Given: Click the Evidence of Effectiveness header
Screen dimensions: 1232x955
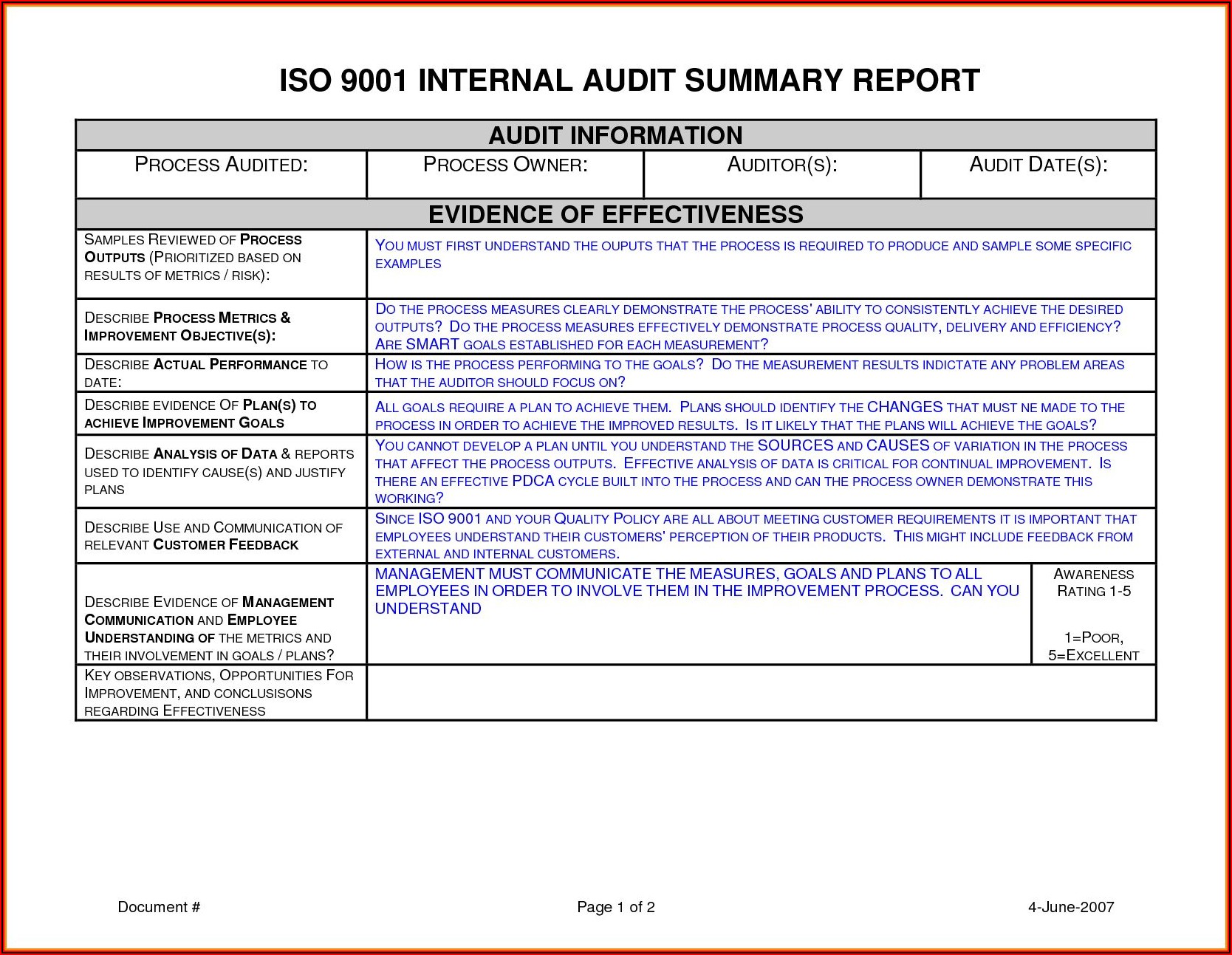Looking at the screenshot, I should tap(615, 215).
